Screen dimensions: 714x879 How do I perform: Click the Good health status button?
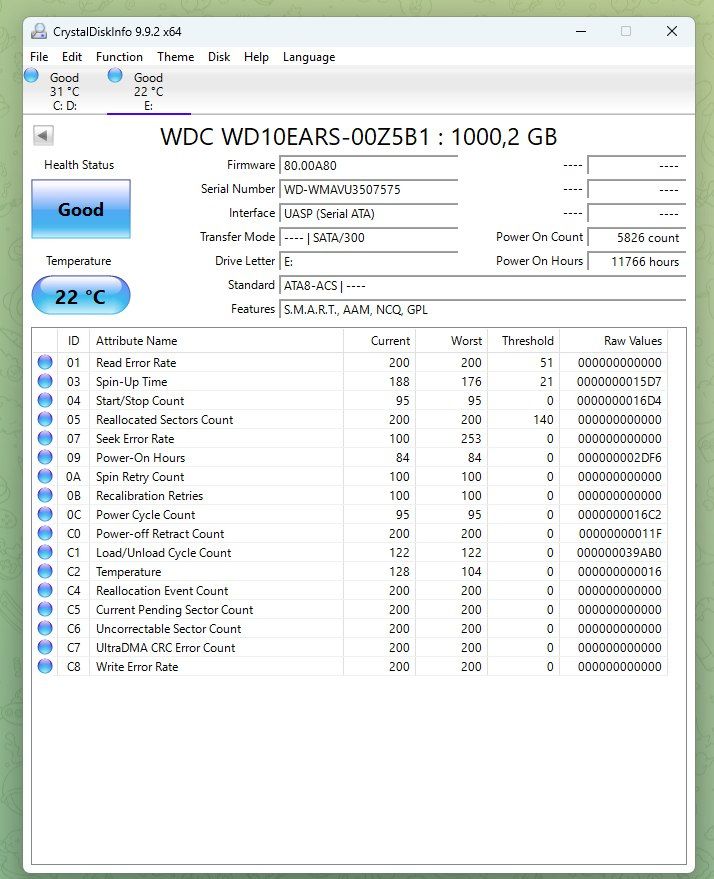tap(81, 209)
